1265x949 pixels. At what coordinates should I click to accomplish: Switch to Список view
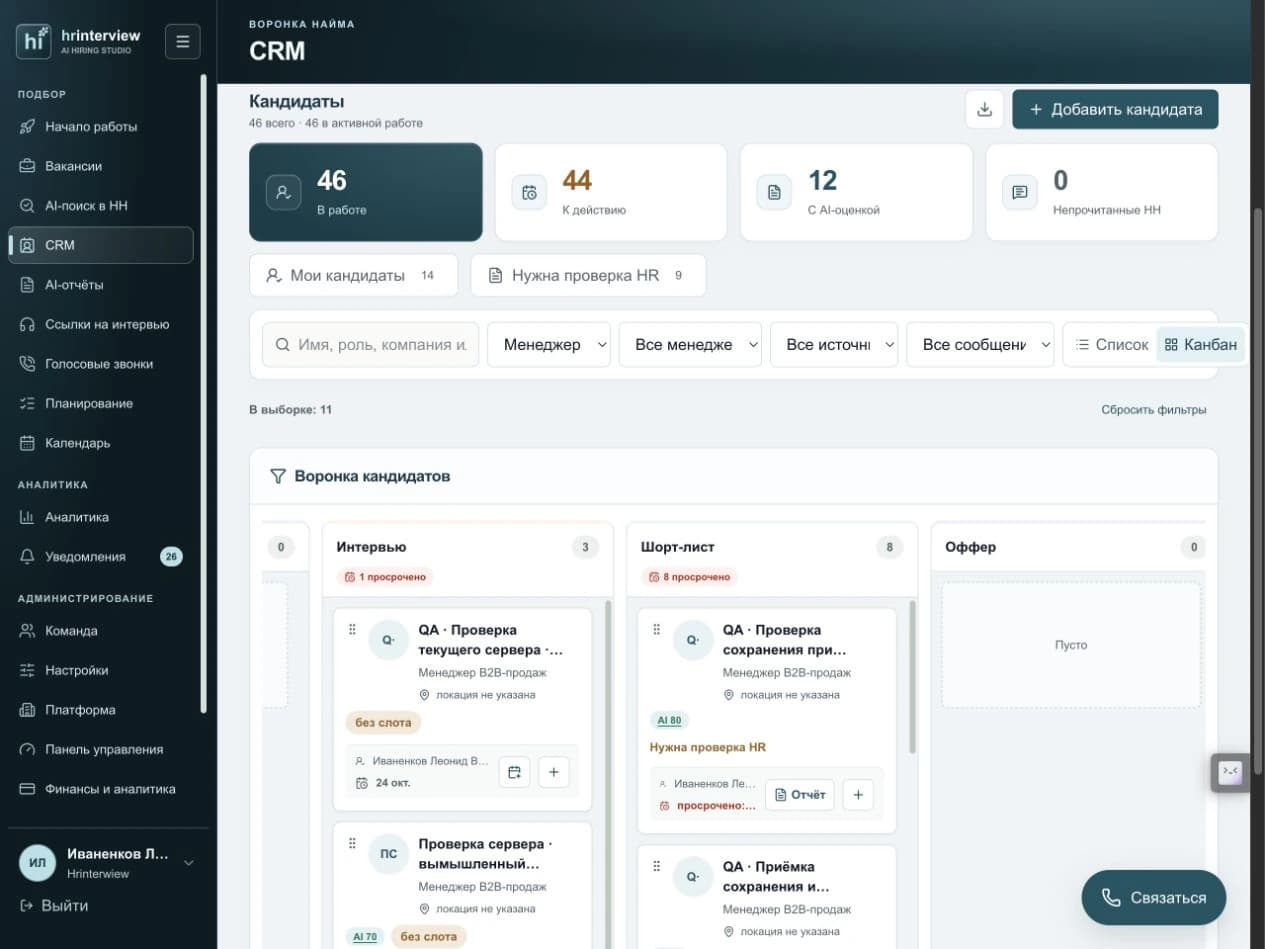[1111, 344]
